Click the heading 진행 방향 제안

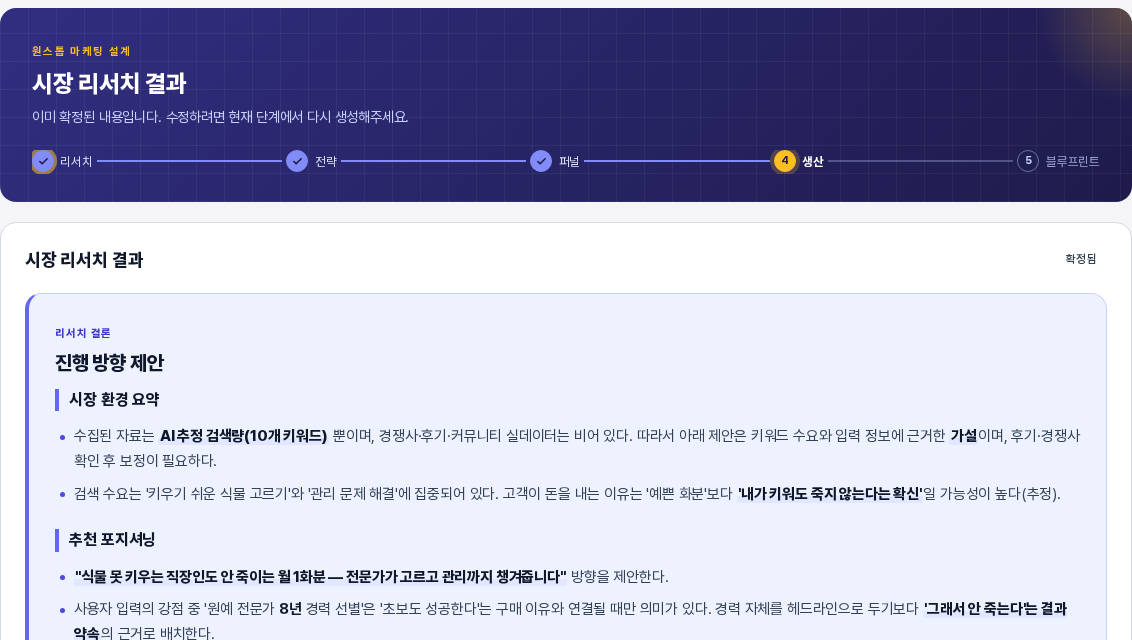[x=110, y=362]
